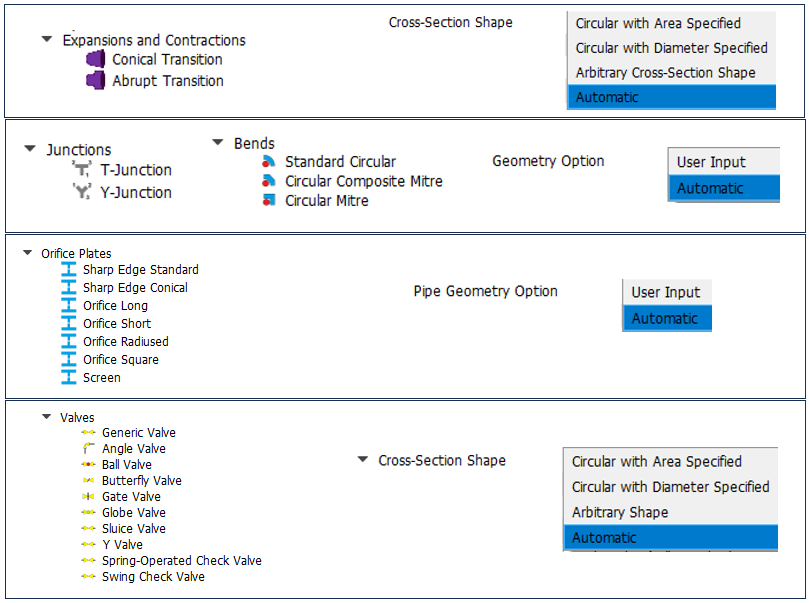Select the Butterfly Valve tree entry

(x=141, y=481)
